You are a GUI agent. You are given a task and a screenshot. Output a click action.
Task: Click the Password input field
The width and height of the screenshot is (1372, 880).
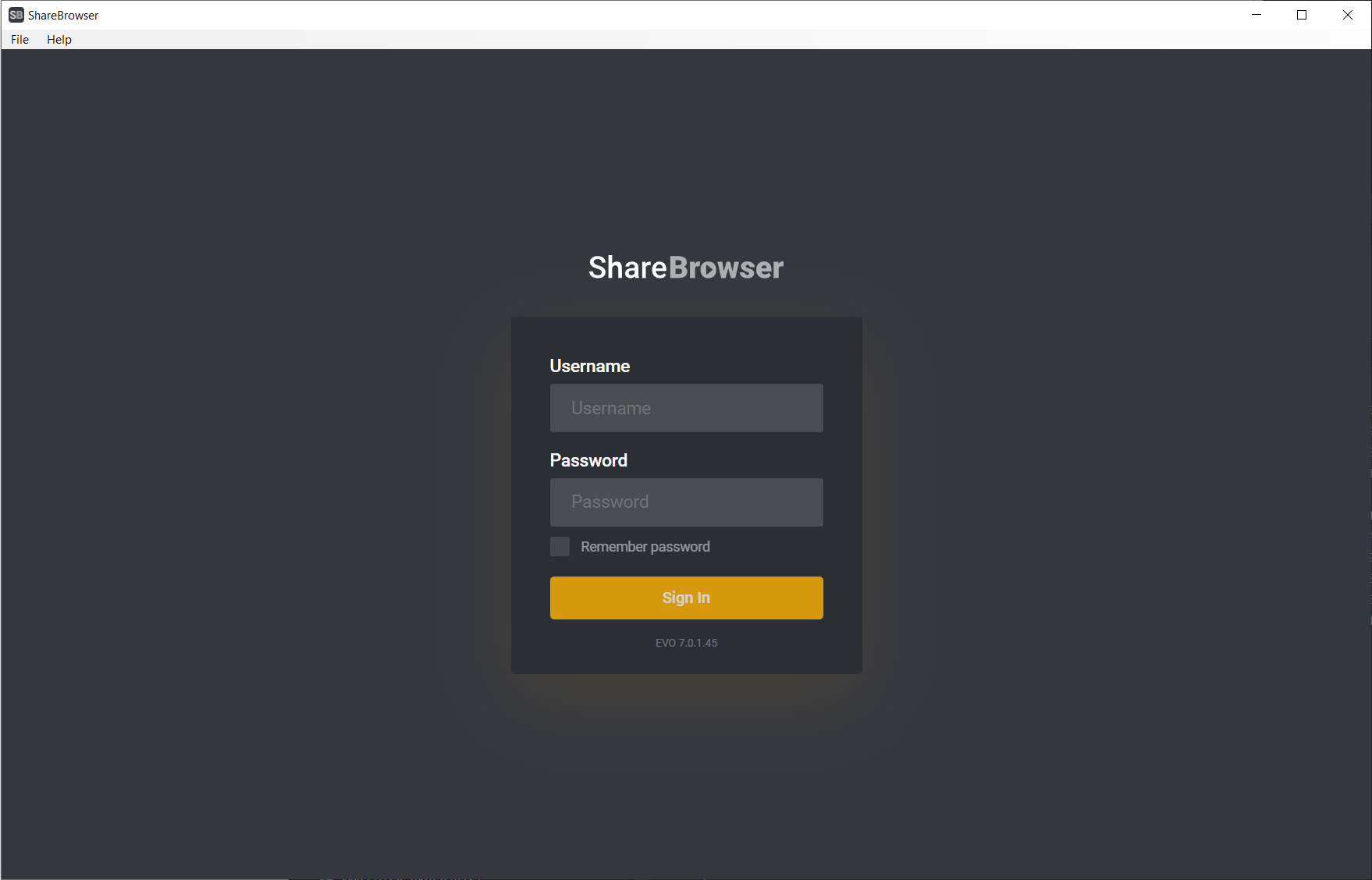(686, 502)
